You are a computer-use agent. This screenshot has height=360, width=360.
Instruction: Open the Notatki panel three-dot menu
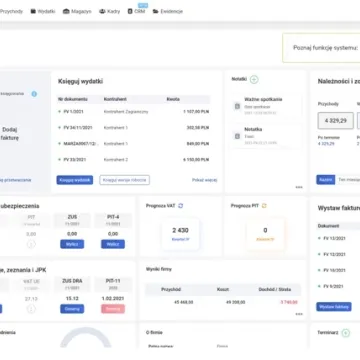click(299, 187)
